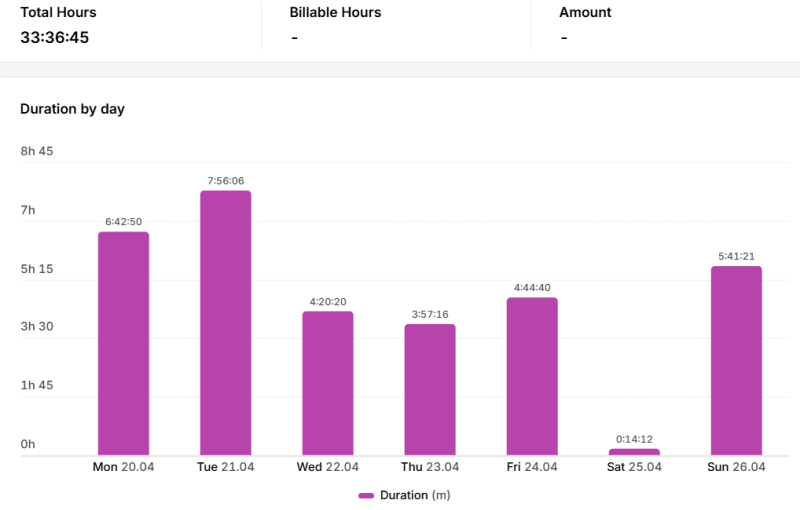This screenshot has width=800, height=510.
Task: Click the Sun 26.04 axis label
Action: 736,467
